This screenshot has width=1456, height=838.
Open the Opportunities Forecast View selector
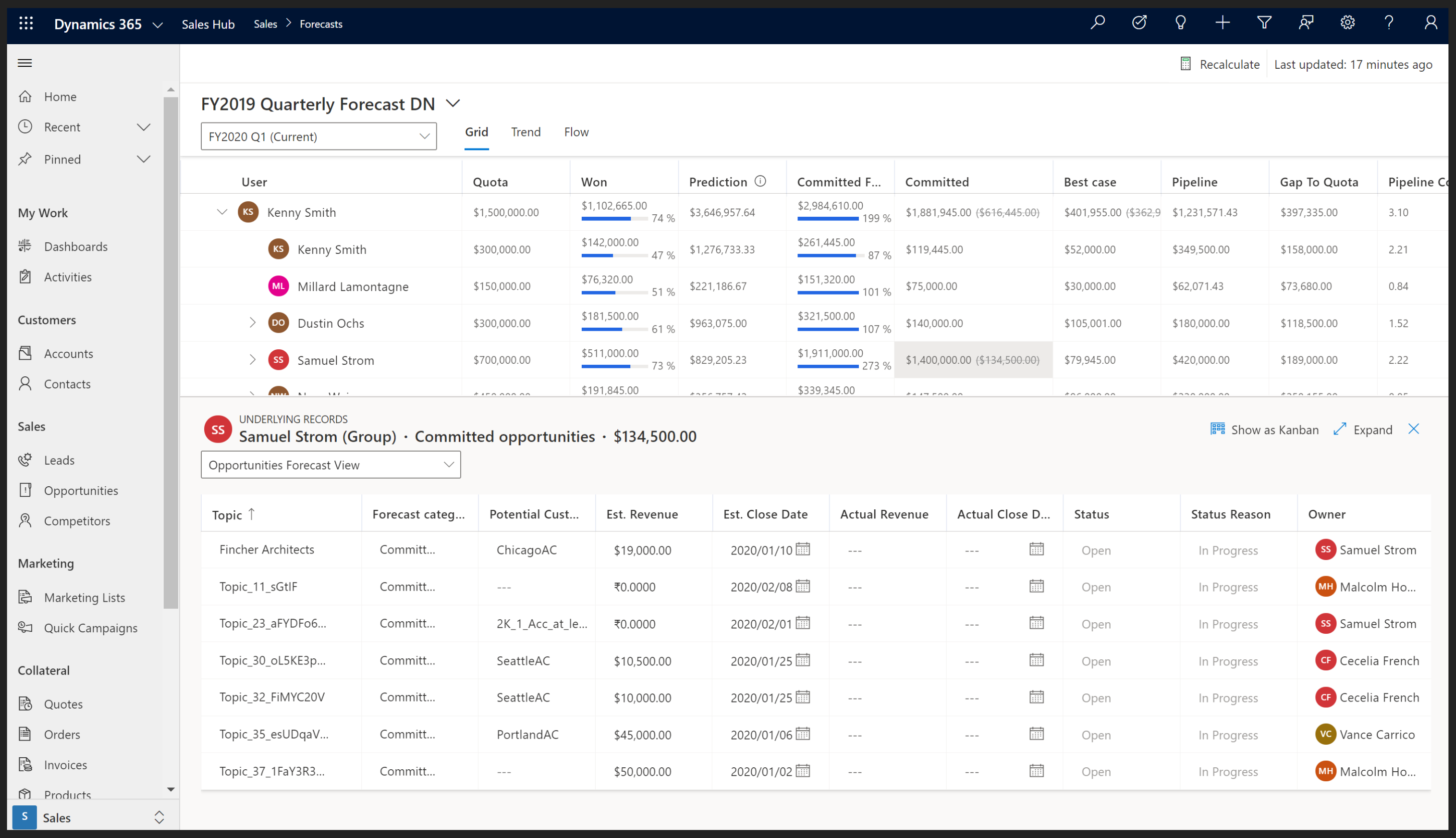[330, 465]
